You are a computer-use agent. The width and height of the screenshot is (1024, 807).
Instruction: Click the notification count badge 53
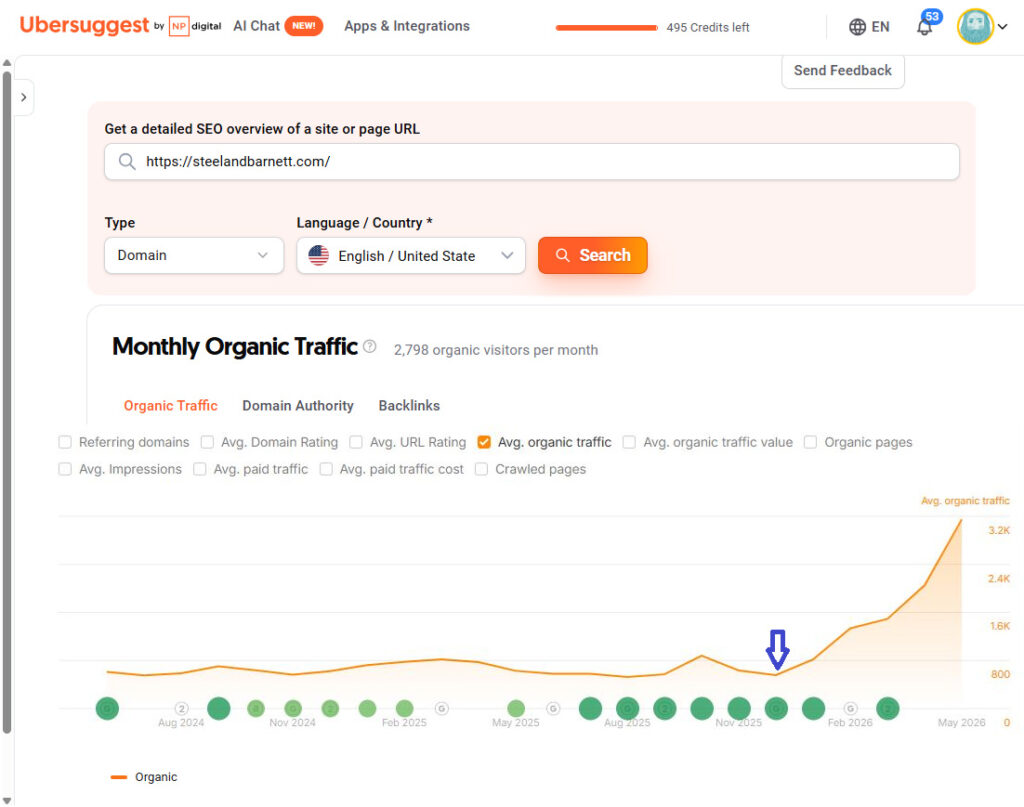932,16
